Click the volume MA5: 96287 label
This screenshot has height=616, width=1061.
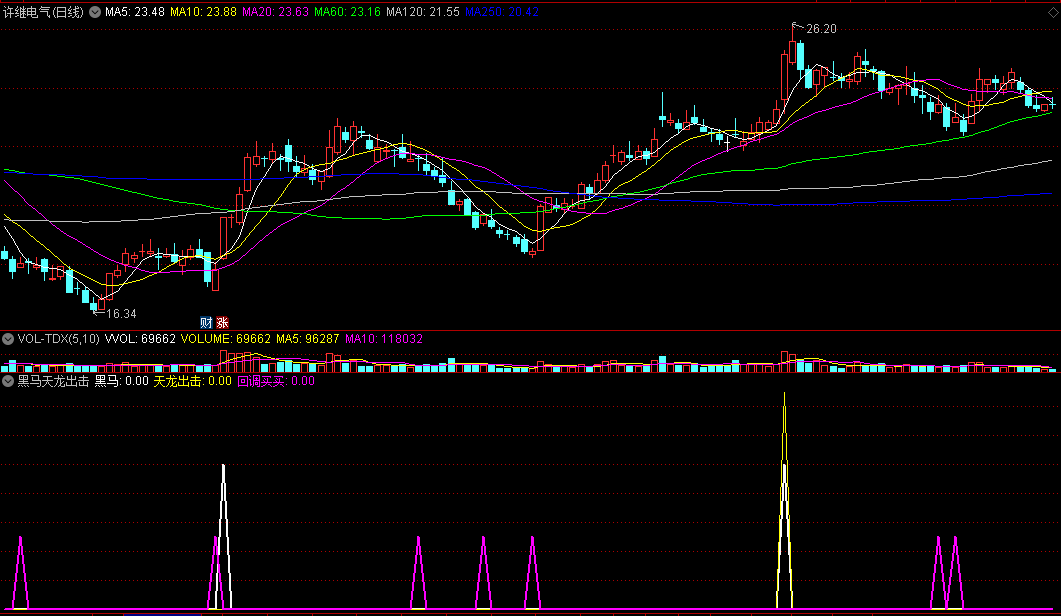307,339
